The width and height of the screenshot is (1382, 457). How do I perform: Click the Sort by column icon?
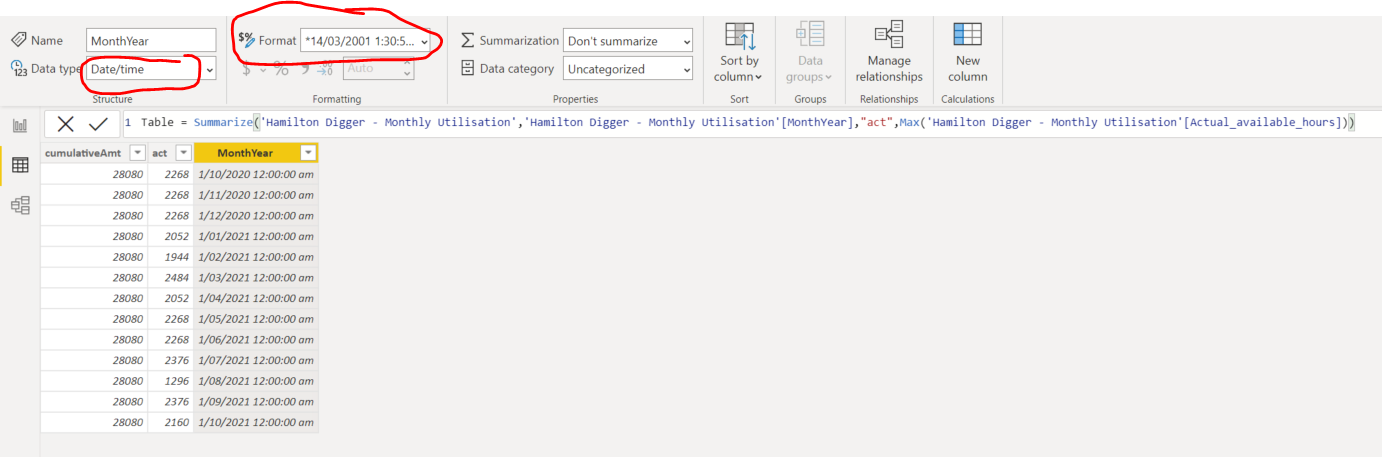(739, 37)
